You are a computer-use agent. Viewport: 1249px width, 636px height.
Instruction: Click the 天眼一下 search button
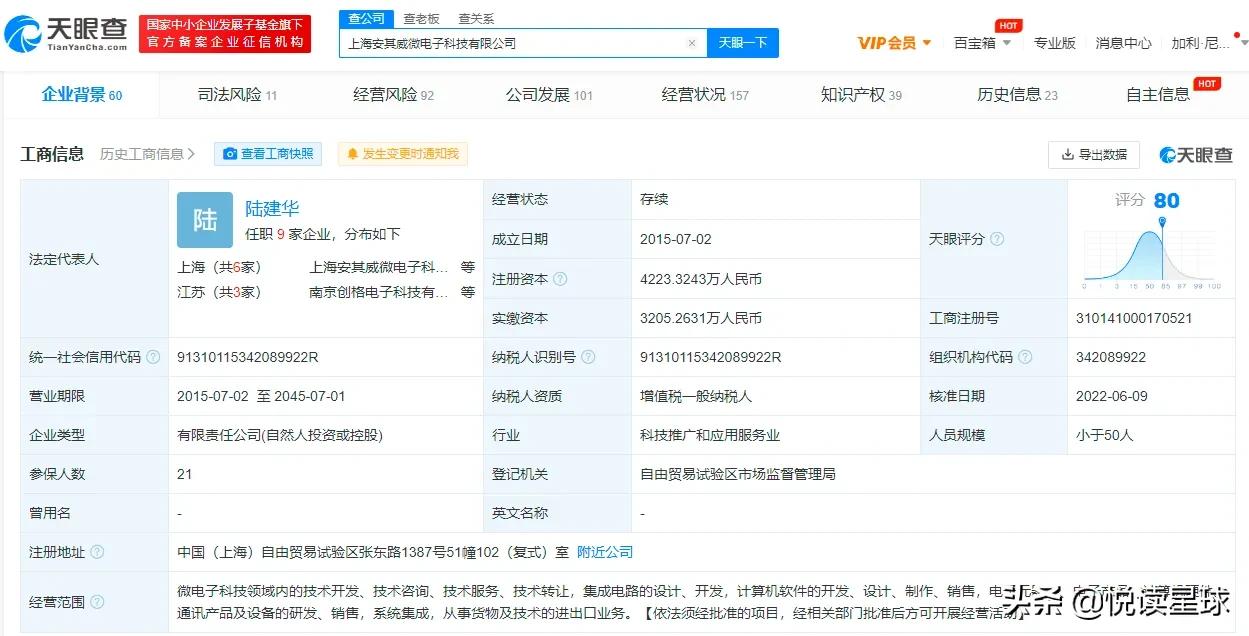point(743,43)
